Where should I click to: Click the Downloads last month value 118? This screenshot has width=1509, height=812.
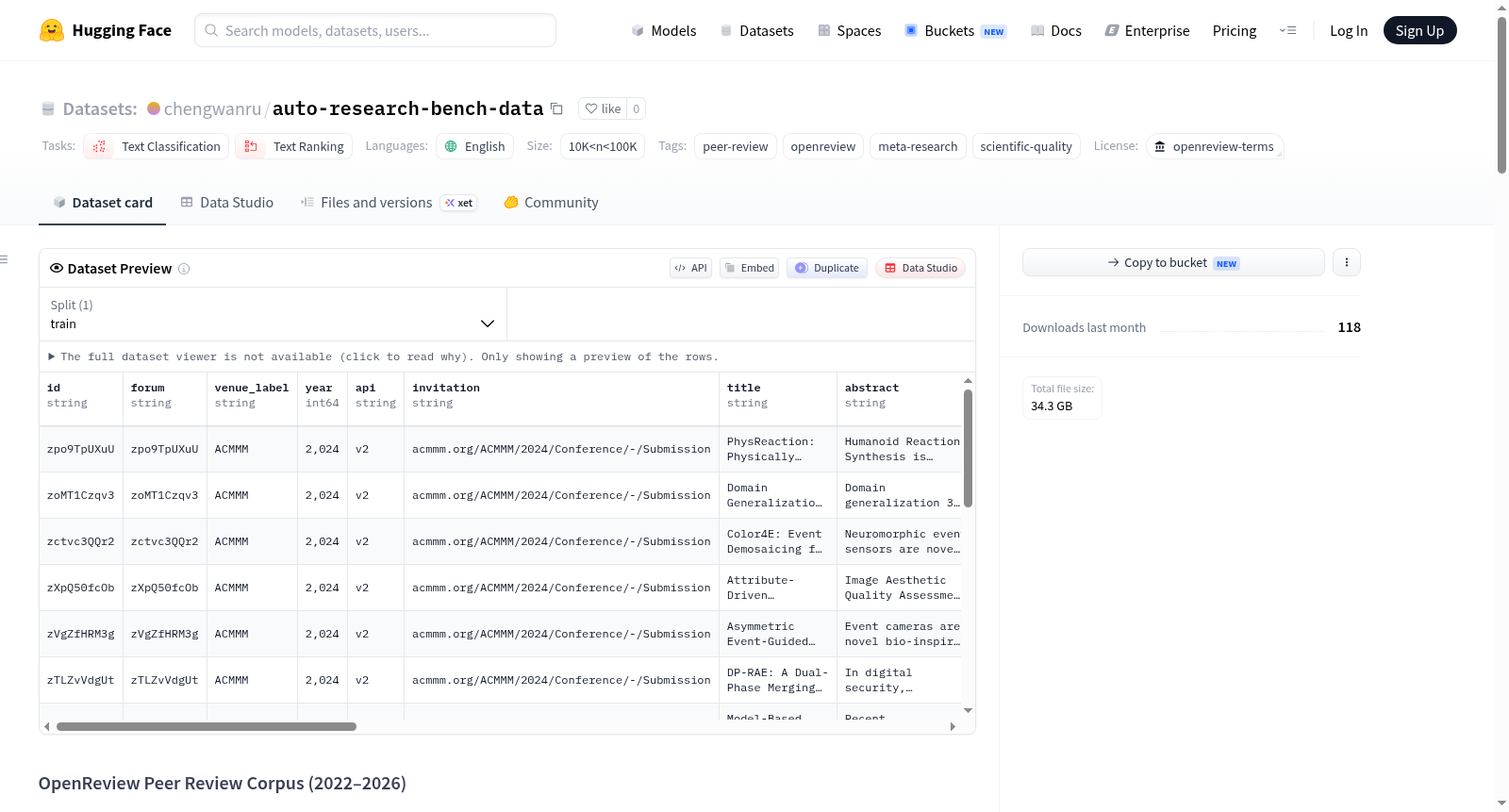1349,327
